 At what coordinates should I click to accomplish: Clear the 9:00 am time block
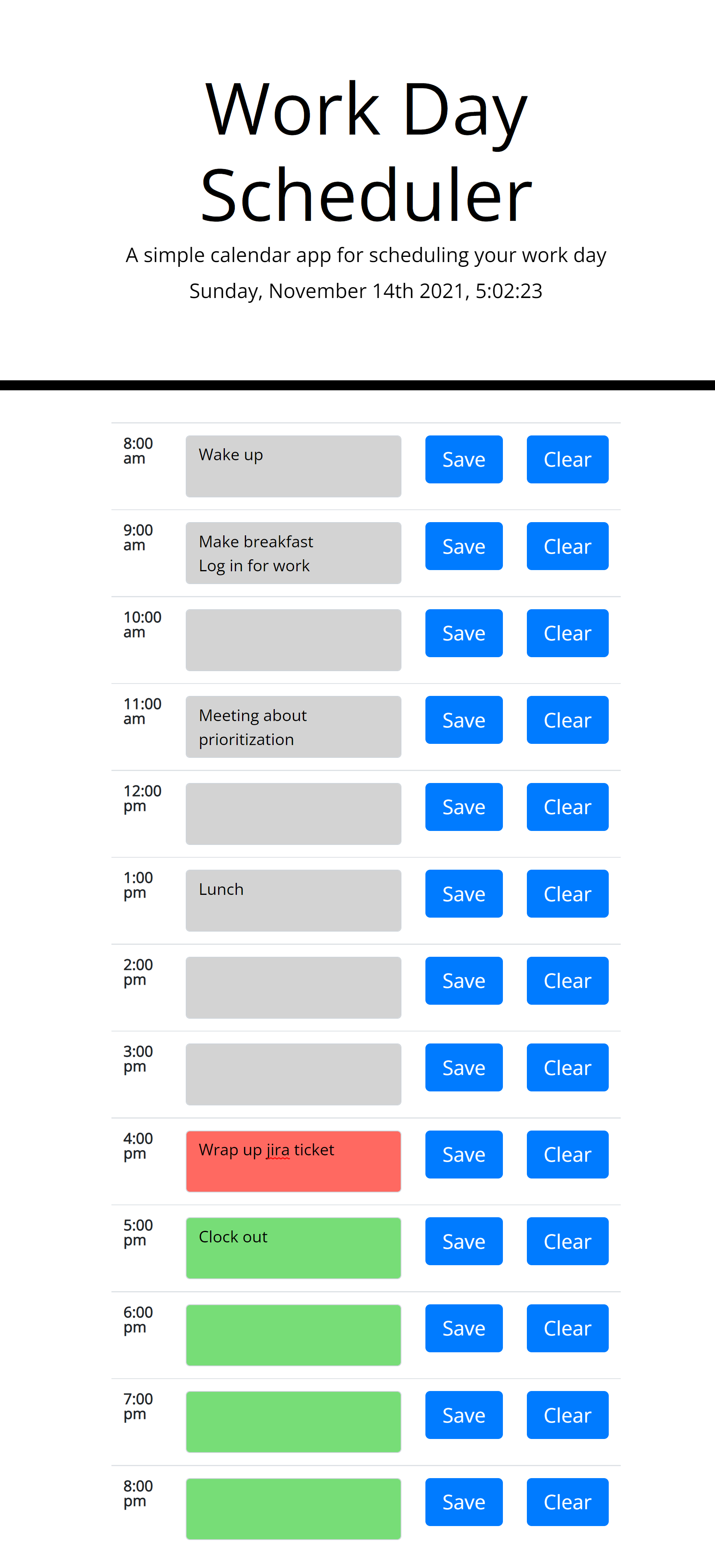pyautogui.click(x=566, y=546)
